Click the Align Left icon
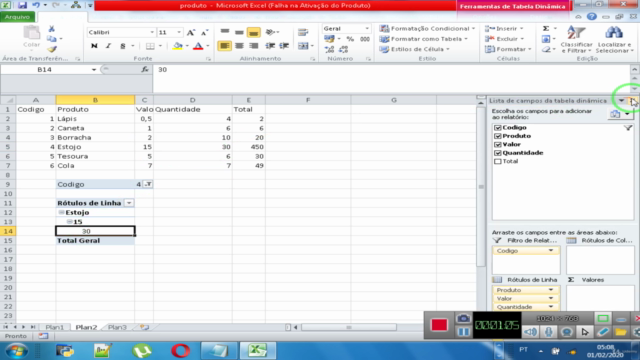 point(224,46)
